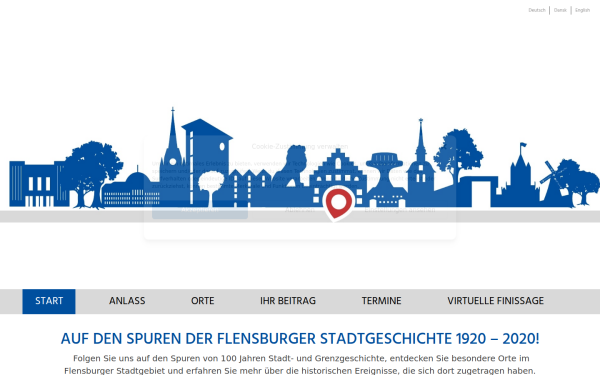The image size is (600, 375).
Task: Click the red map pin marker
Action: (x=338, y=204)
